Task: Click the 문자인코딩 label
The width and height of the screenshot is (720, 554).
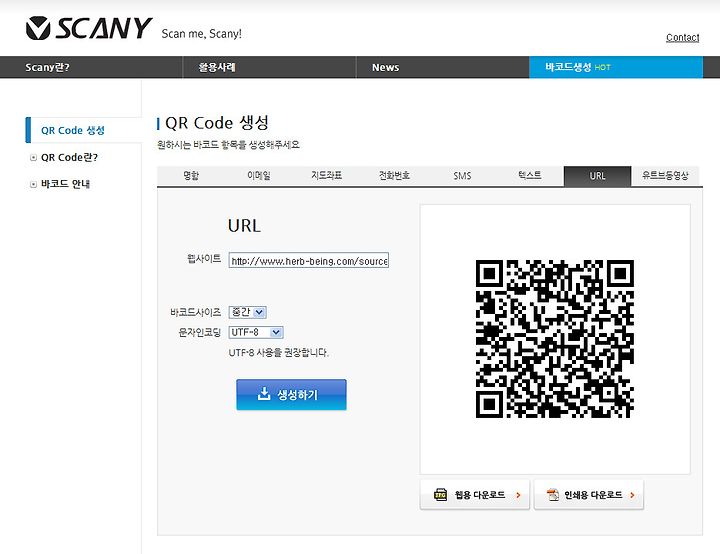Action: [x=200, y=332]
